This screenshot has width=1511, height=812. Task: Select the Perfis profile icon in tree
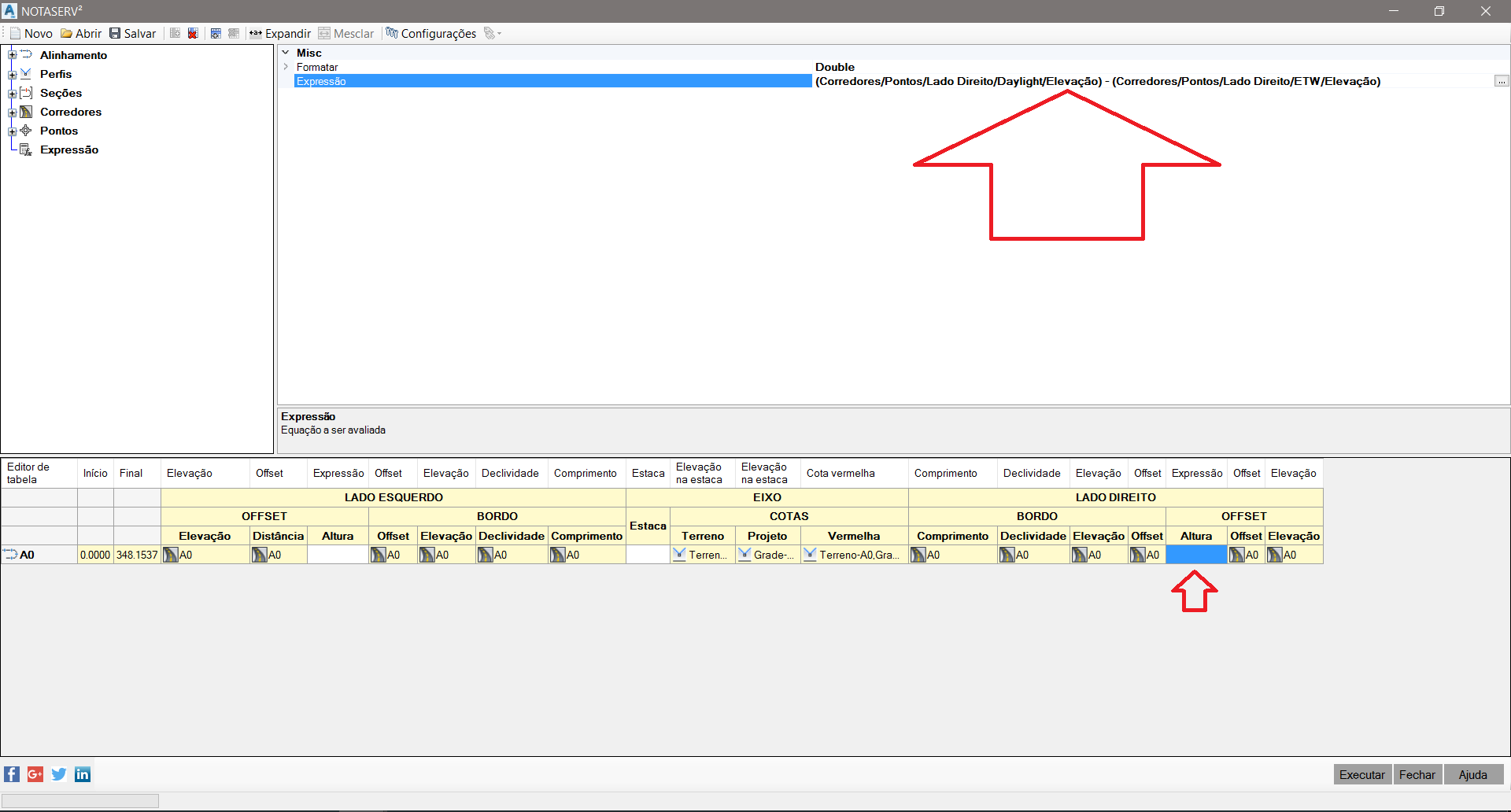[26, 73]
